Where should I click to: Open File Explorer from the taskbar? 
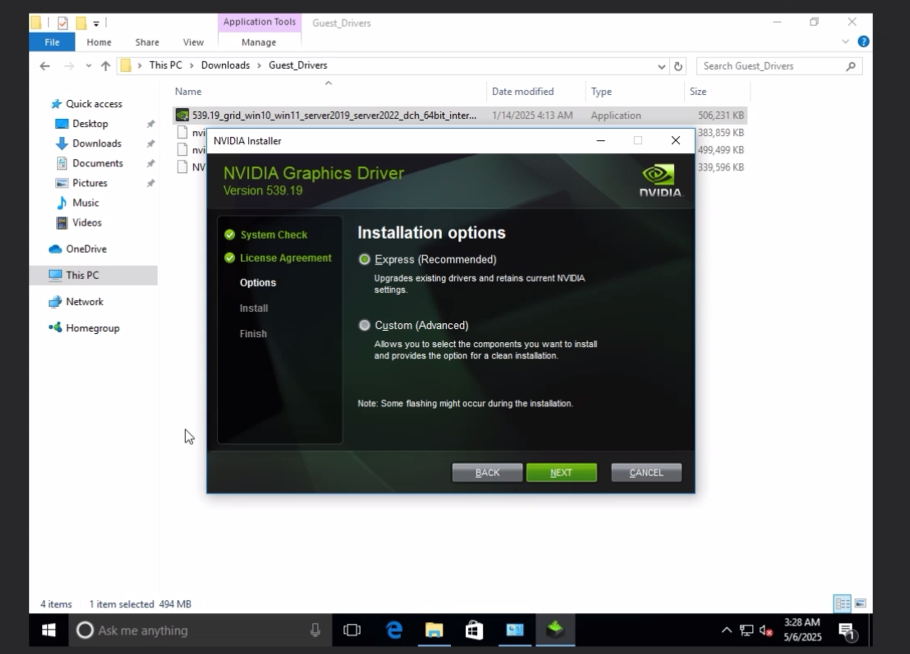coord(434,630)
